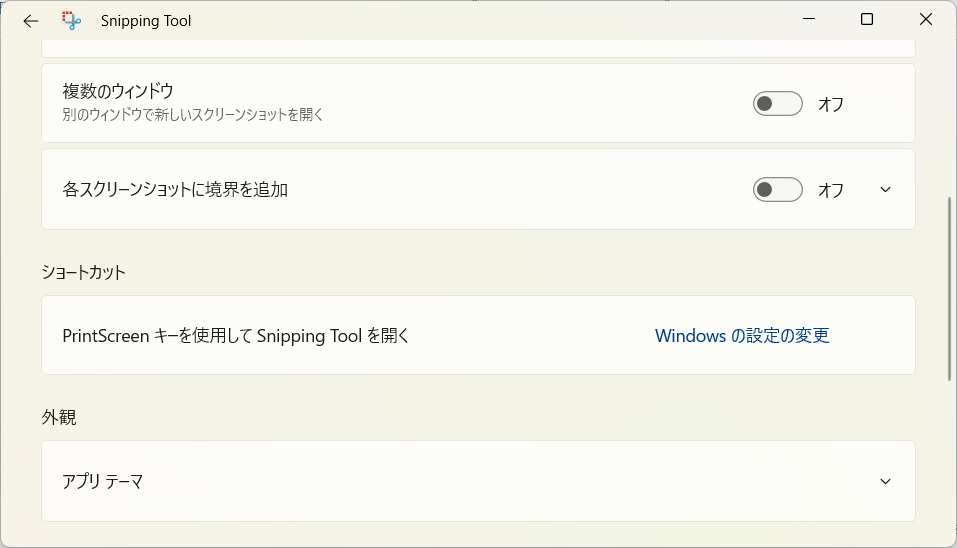Screen dimensions: 957x548
Task: Expand border options with the chevron arrow
Action: pyautogui.click(x=885, y=190)
